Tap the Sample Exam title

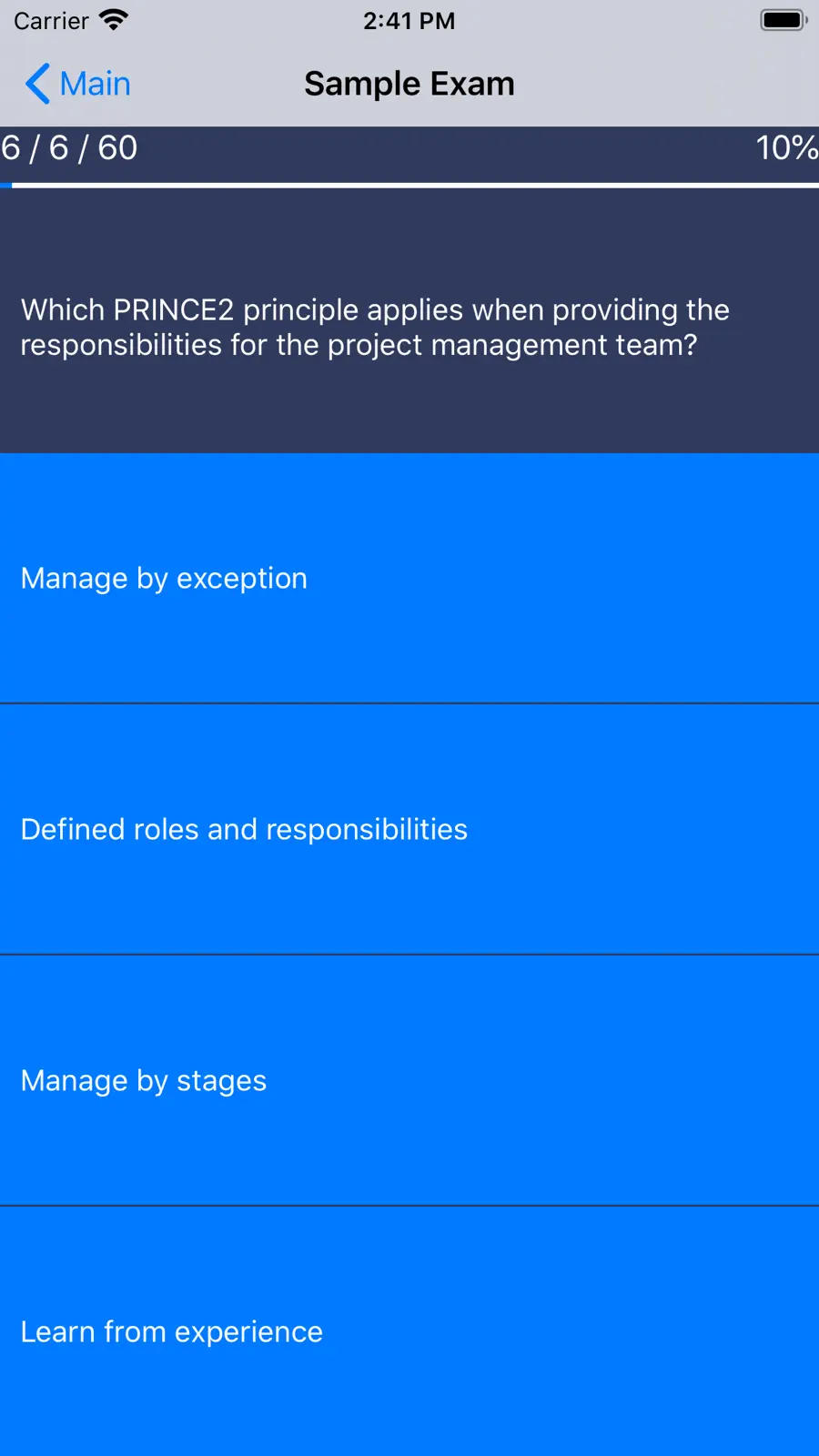tap(409, 84)
